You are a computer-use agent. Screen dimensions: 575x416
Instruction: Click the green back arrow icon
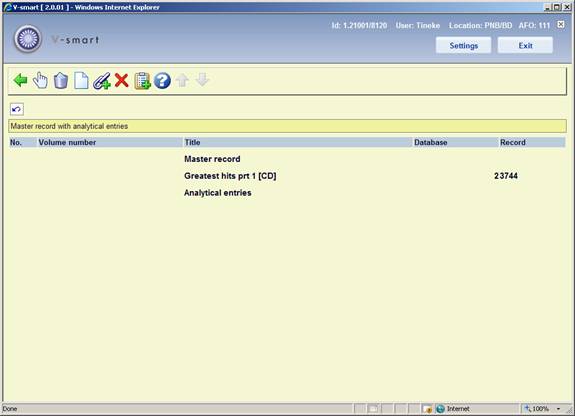point(20,80)
